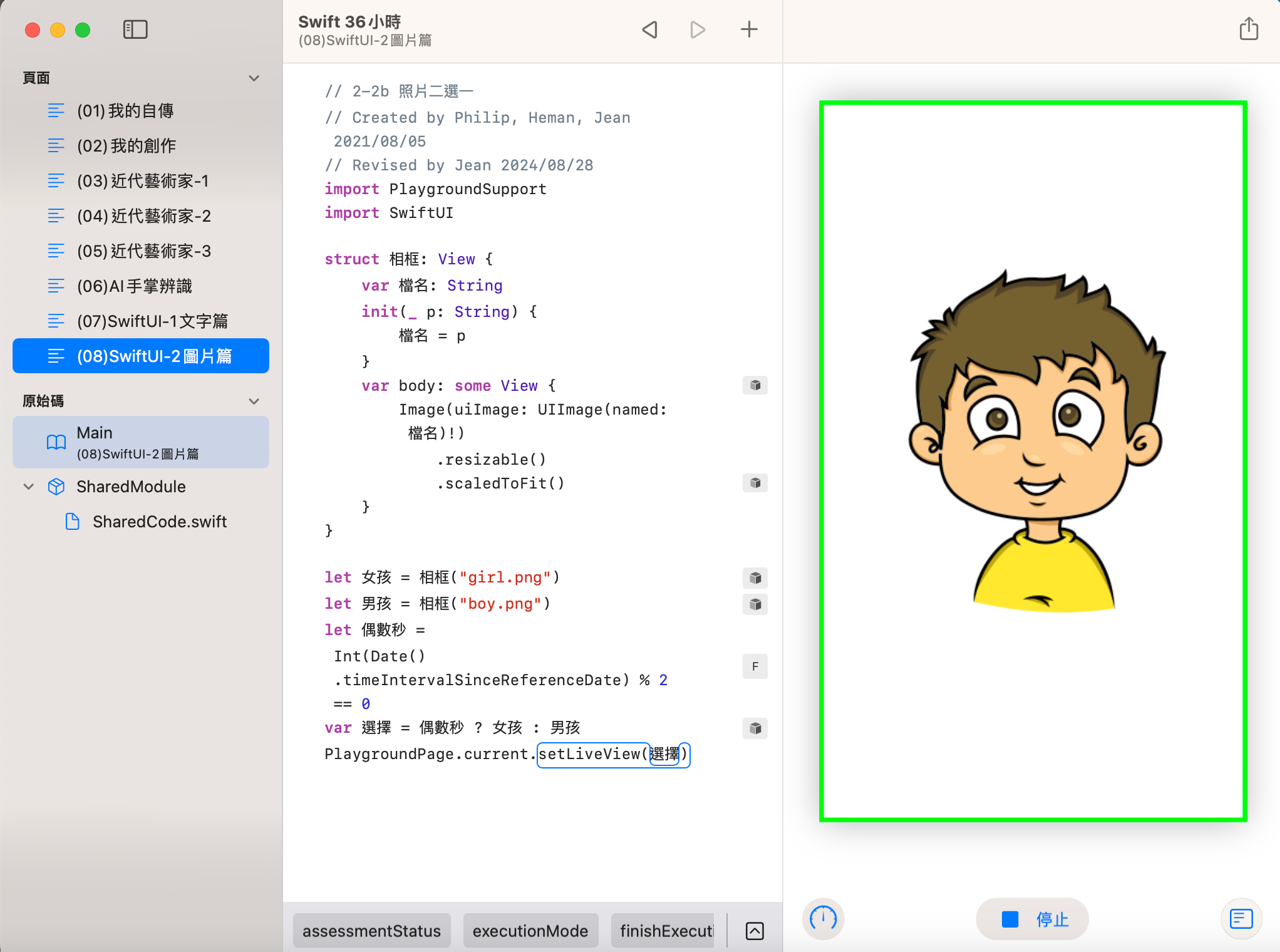This screenshot has height=952, width=1280.
Task: Open the execution speed stopwatch icon
Action: point(823,919)
